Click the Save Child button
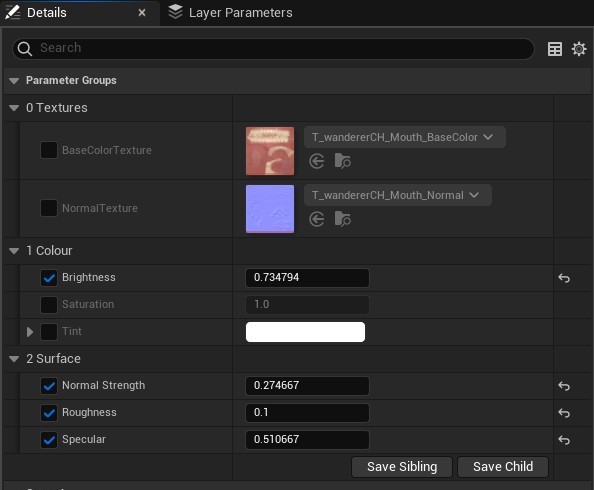 click(503, 467)
